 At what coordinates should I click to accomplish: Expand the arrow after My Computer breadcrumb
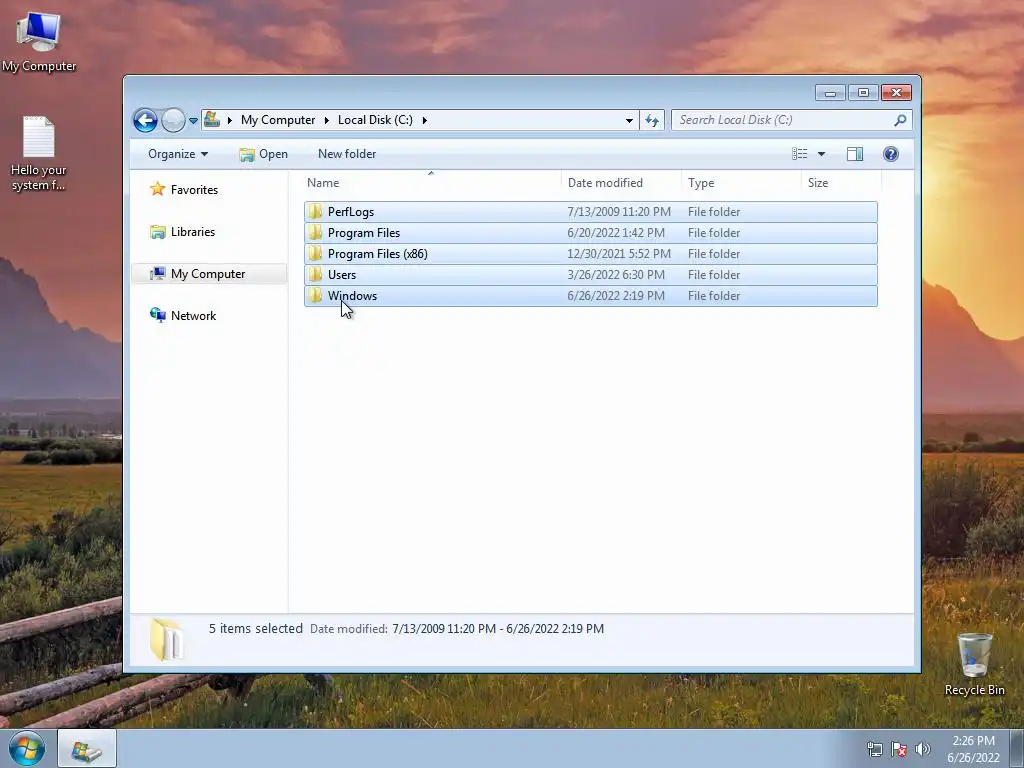[327, 120]
